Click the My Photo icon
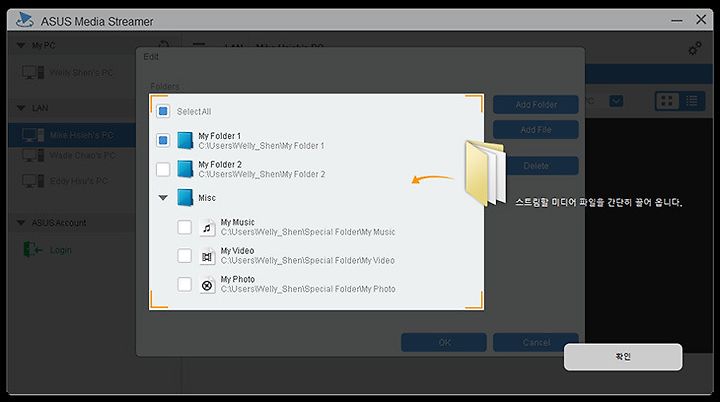Image resolution: width=720 pixels, height=402 pixels. (207, 285)
